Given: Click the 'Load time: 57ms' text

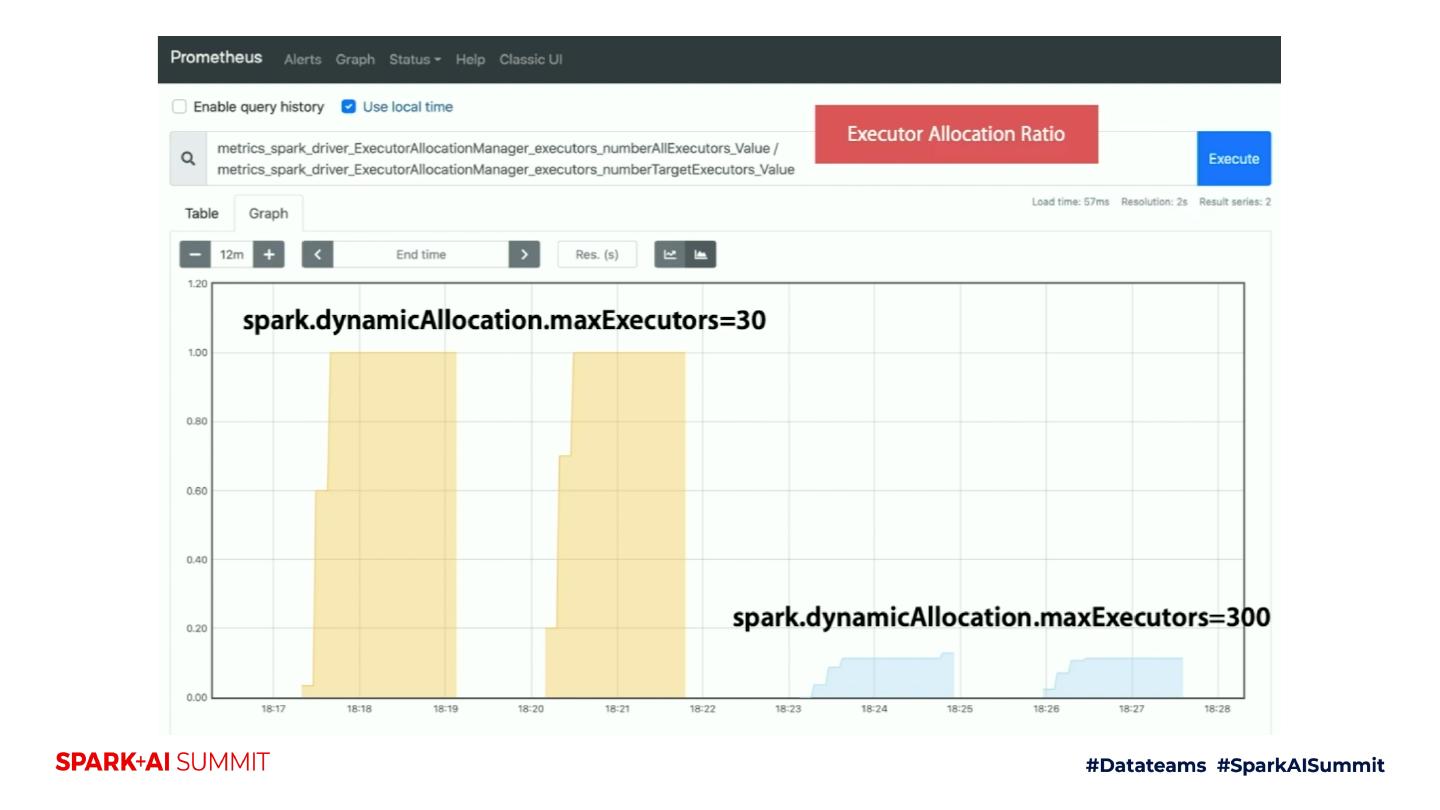Looking at the screenshot, I should coord(1070,202).
